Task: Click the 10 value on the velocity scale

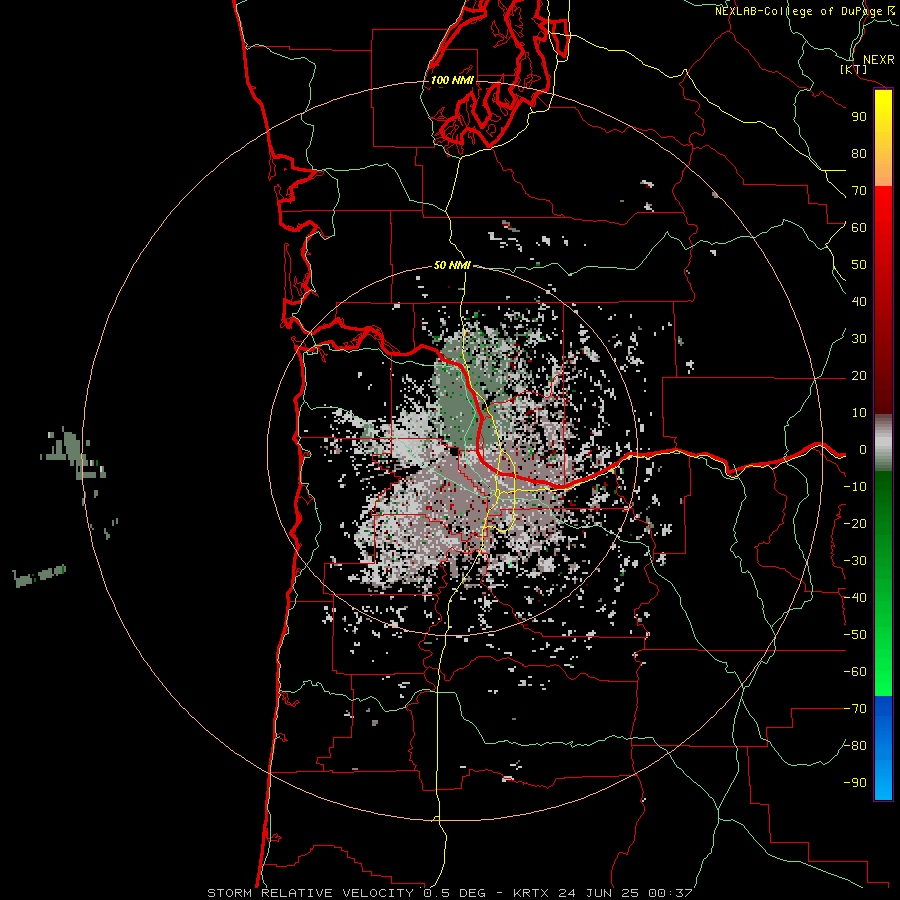Action: pos(859,413)
